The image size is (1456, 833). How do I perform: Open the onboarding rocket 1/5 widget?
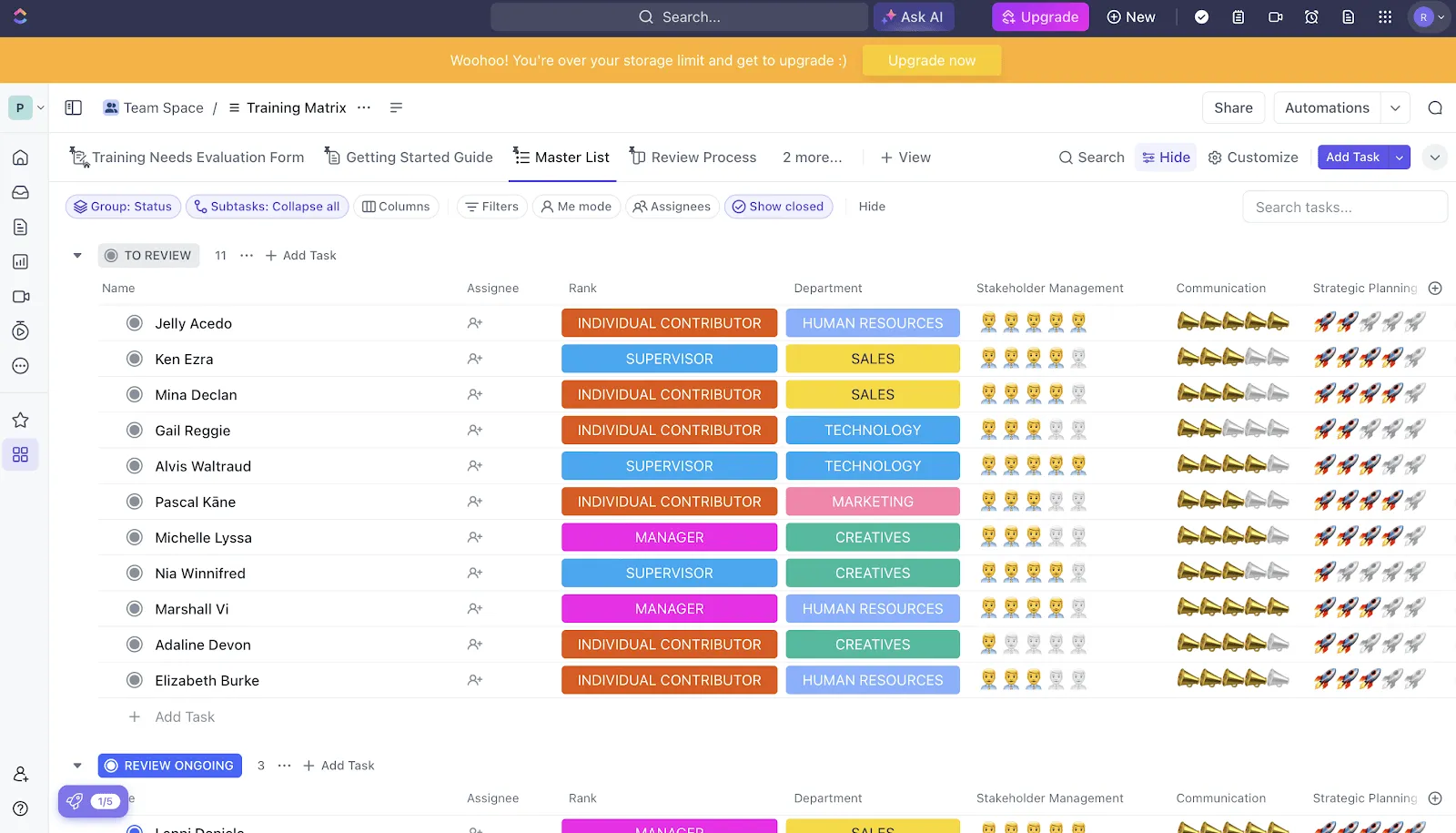[x=93, y=801]
